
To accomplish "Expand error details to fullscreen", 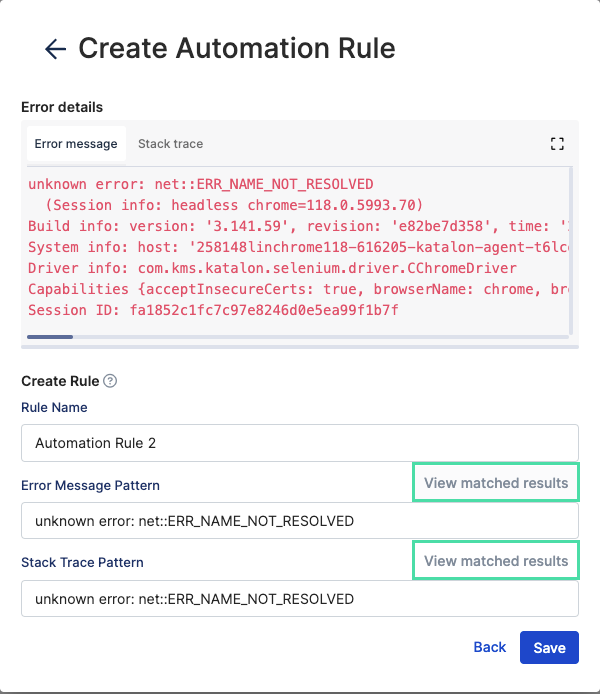I will (x=558, y=144).
